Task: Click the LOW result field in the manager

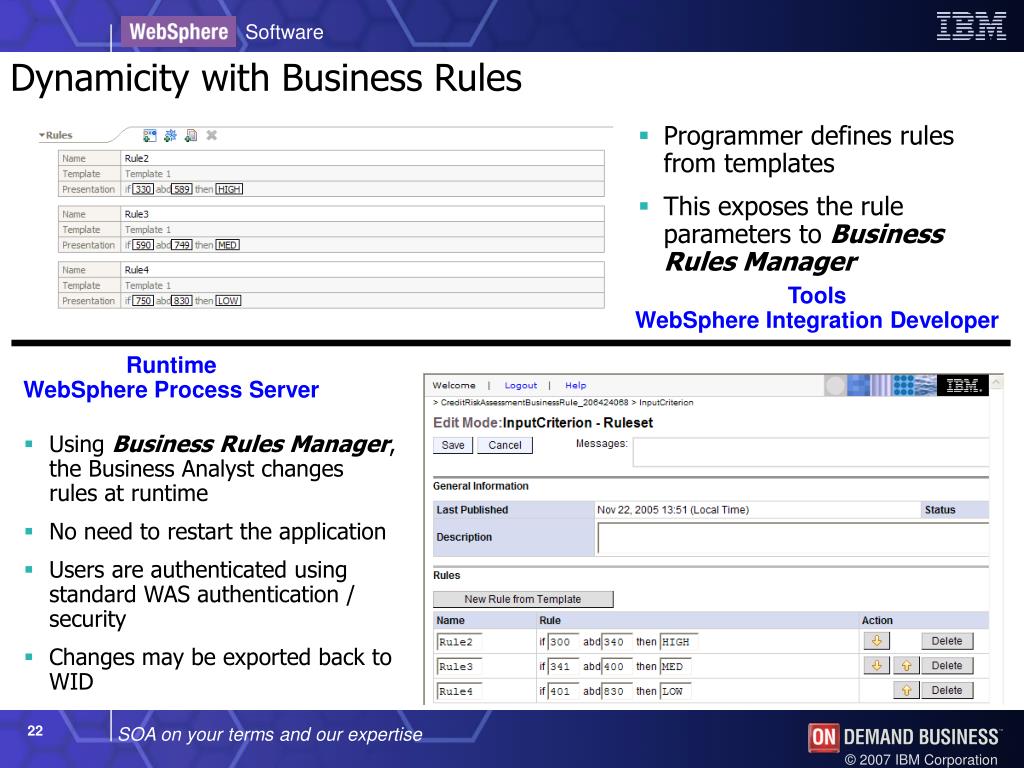Action: (675, 692)
